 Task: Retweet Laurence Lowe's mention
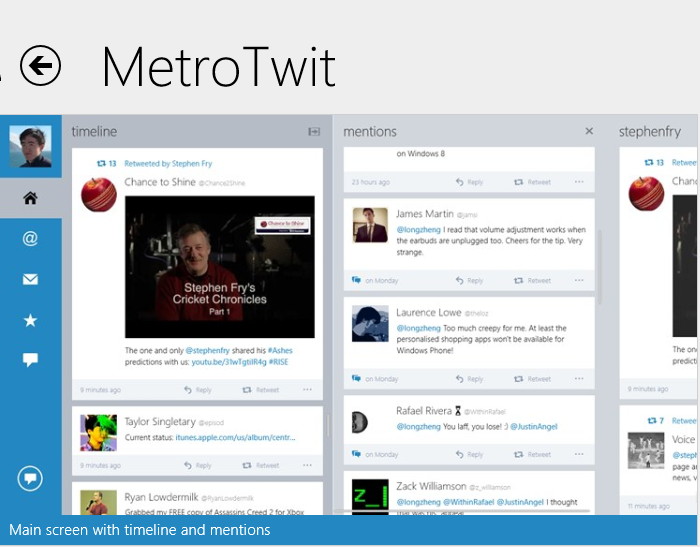click(532, 379)
